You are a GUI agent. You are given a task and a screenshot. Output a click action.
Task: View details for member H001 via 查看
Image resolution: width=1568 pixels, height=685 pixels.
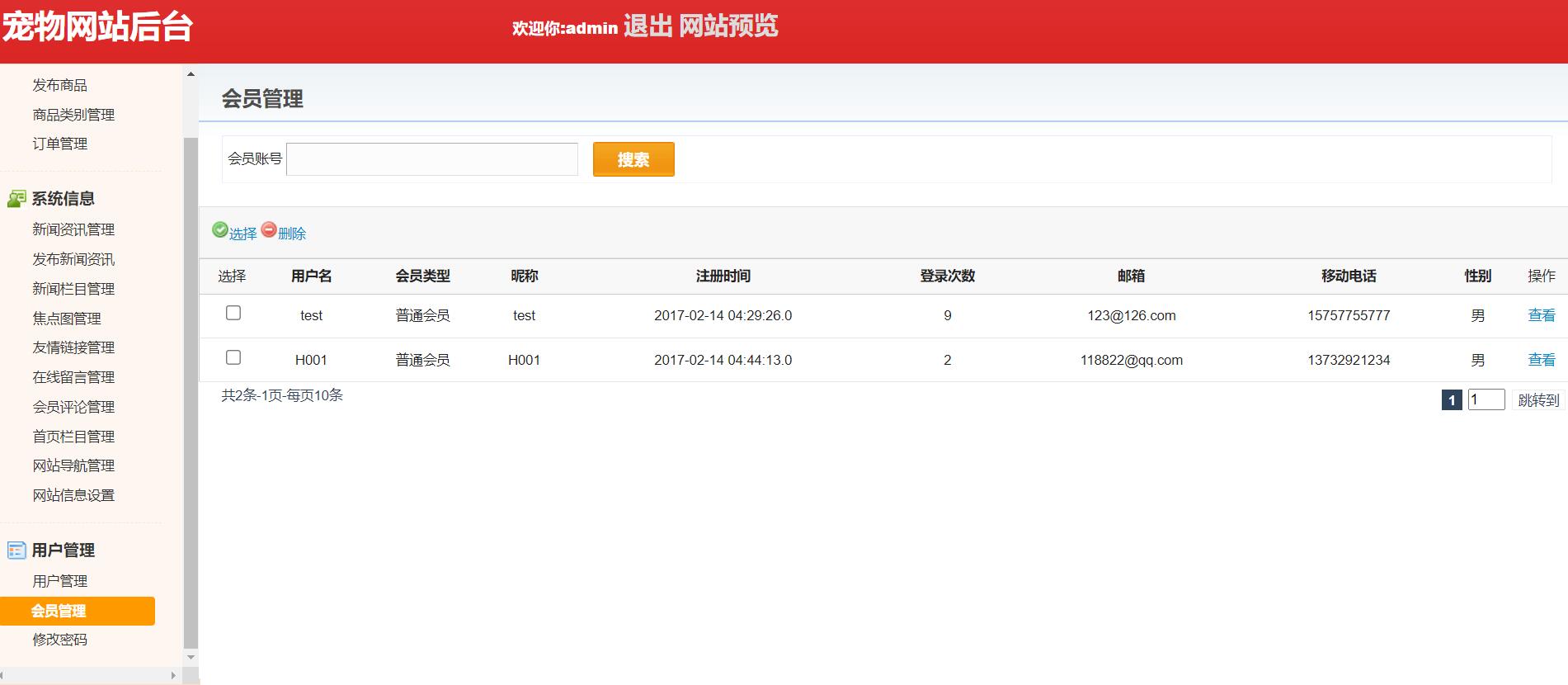1541,360
